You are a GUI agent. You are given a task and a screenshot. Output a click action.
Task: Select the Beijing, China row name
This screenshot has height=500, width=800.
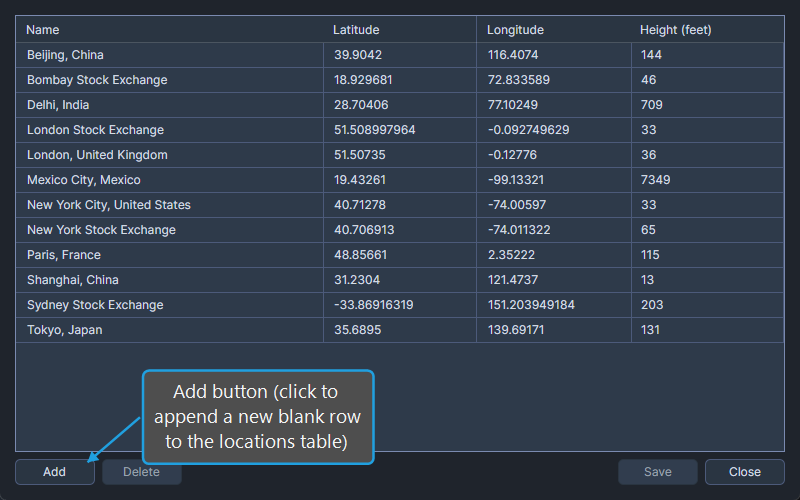pyautogui.click(x=169, y=55)
